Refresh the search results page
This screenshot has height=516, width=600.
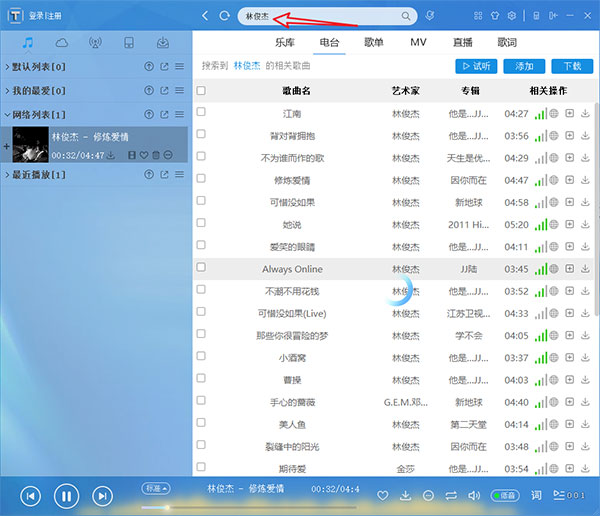(224, 16)
